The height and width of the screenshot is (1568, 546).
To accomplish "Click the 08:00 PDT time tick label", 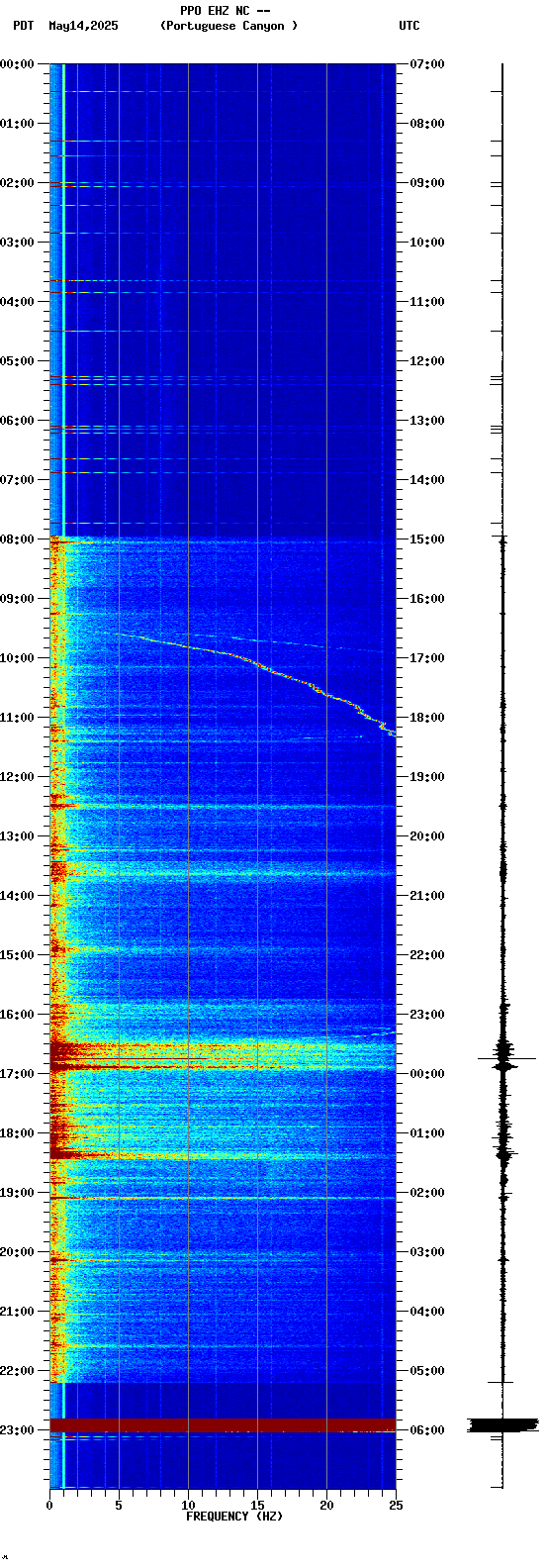I will click(18, 539).
